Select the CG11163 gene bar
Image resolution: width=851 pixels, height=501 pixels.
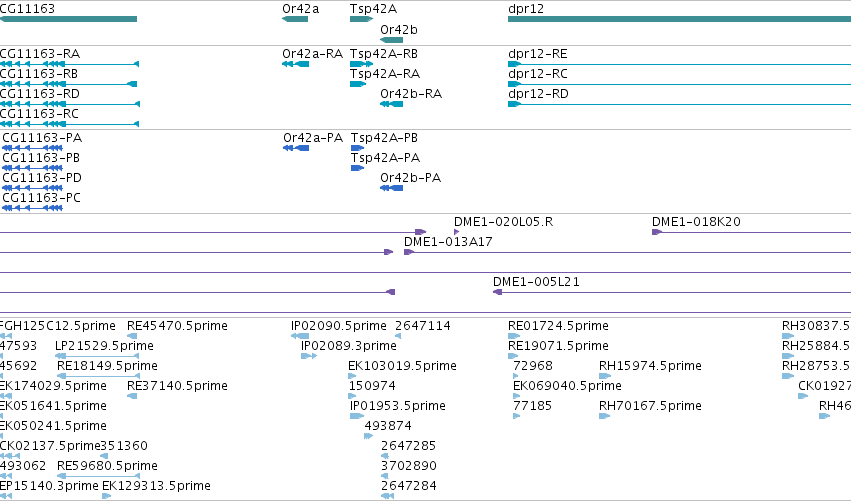click(x=68, y=19)
